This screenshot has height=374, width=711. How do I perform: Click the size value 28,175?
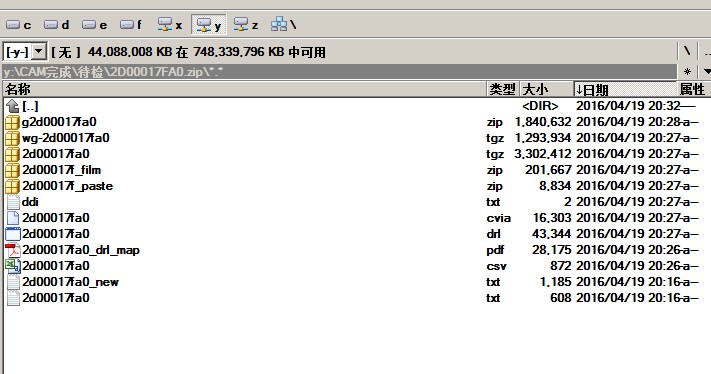[x=551, y=250]
